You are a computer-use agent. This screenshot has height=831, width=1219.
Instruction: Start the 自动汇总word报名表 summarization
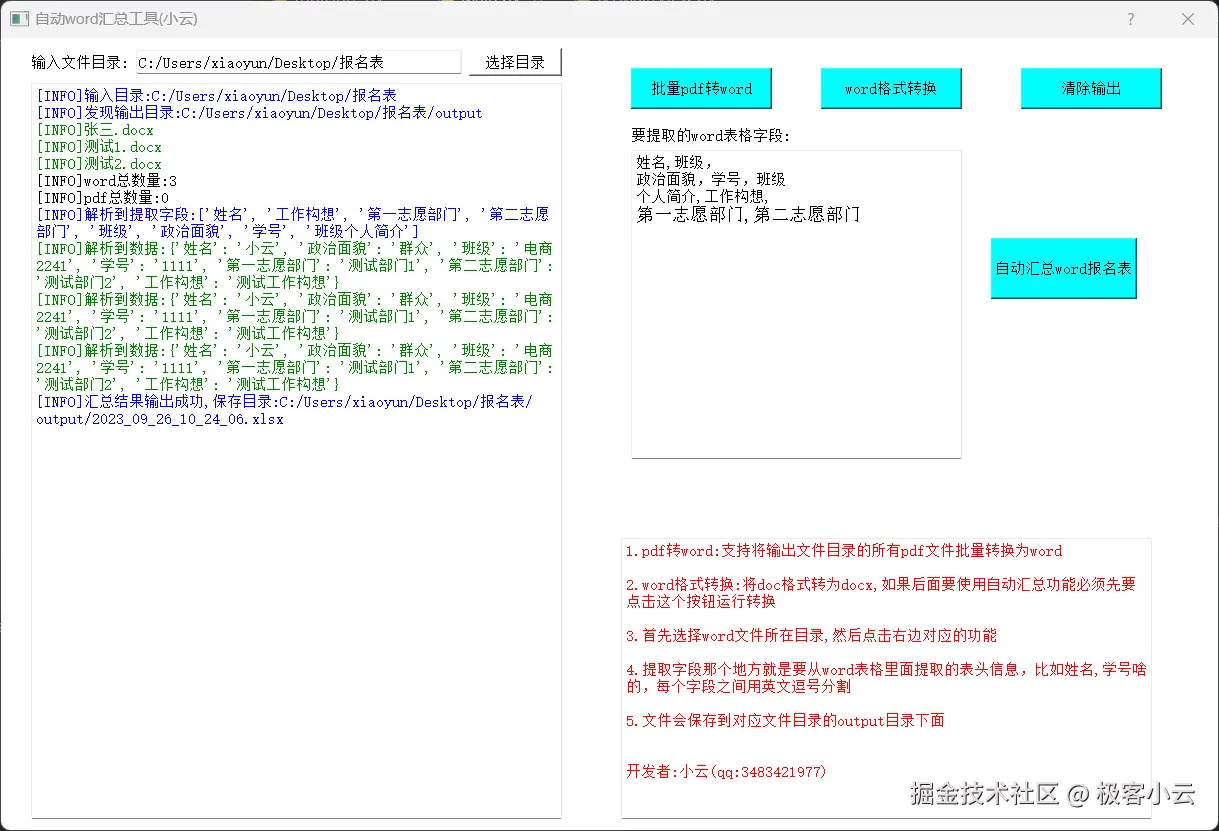tap(1063, 267)
